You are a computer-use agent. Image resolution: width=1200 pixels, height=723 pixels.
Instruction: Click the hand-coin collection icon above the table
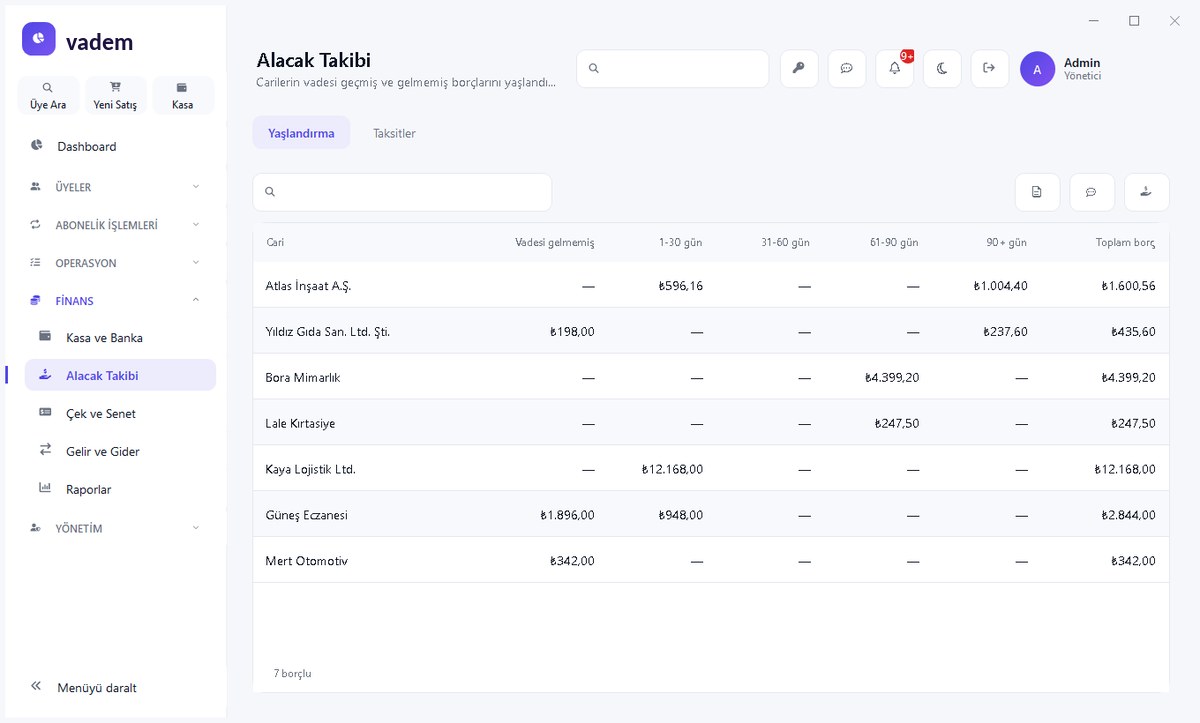(x=1147, y=192)
